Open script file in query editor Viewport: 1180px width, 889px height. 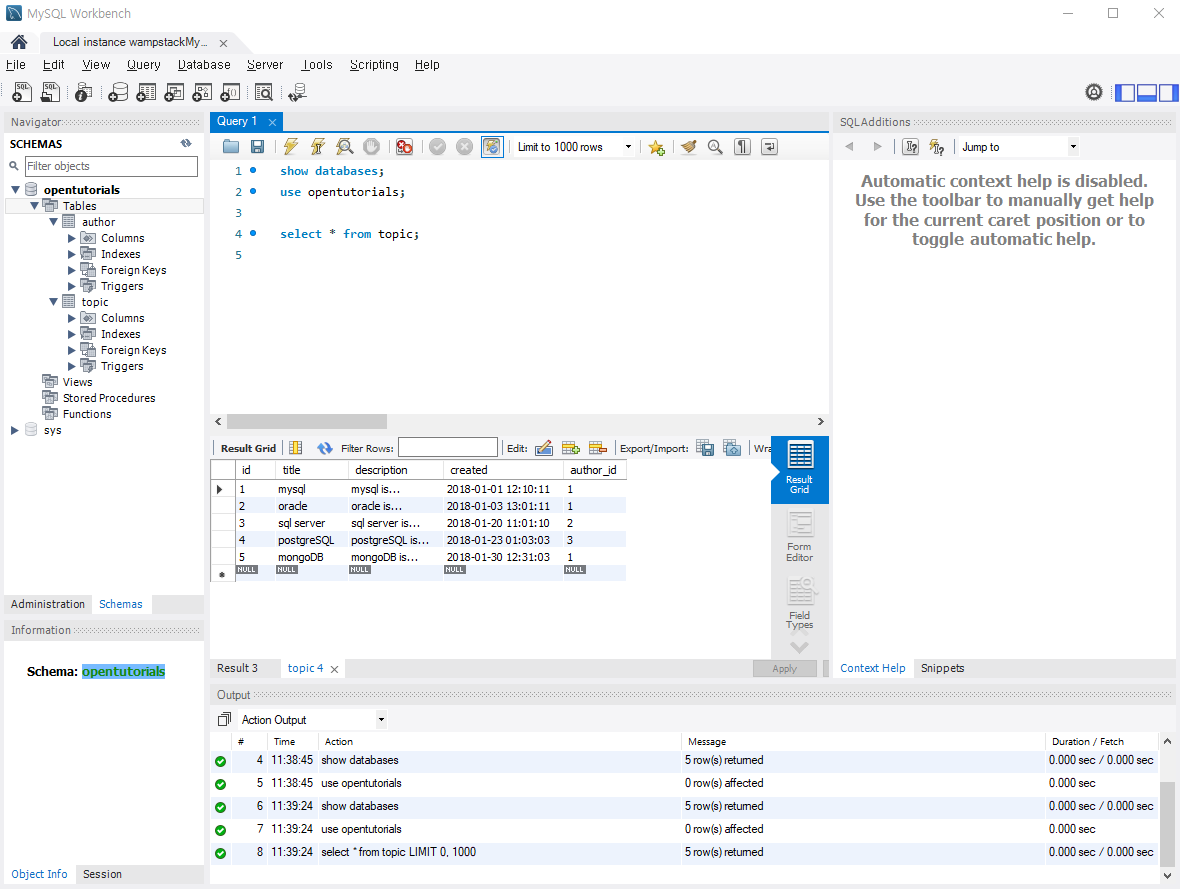pos(230,147)
